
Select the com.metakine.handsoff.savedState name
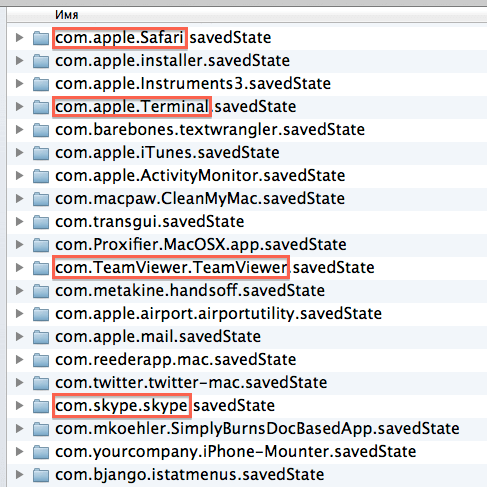(190, 291)
